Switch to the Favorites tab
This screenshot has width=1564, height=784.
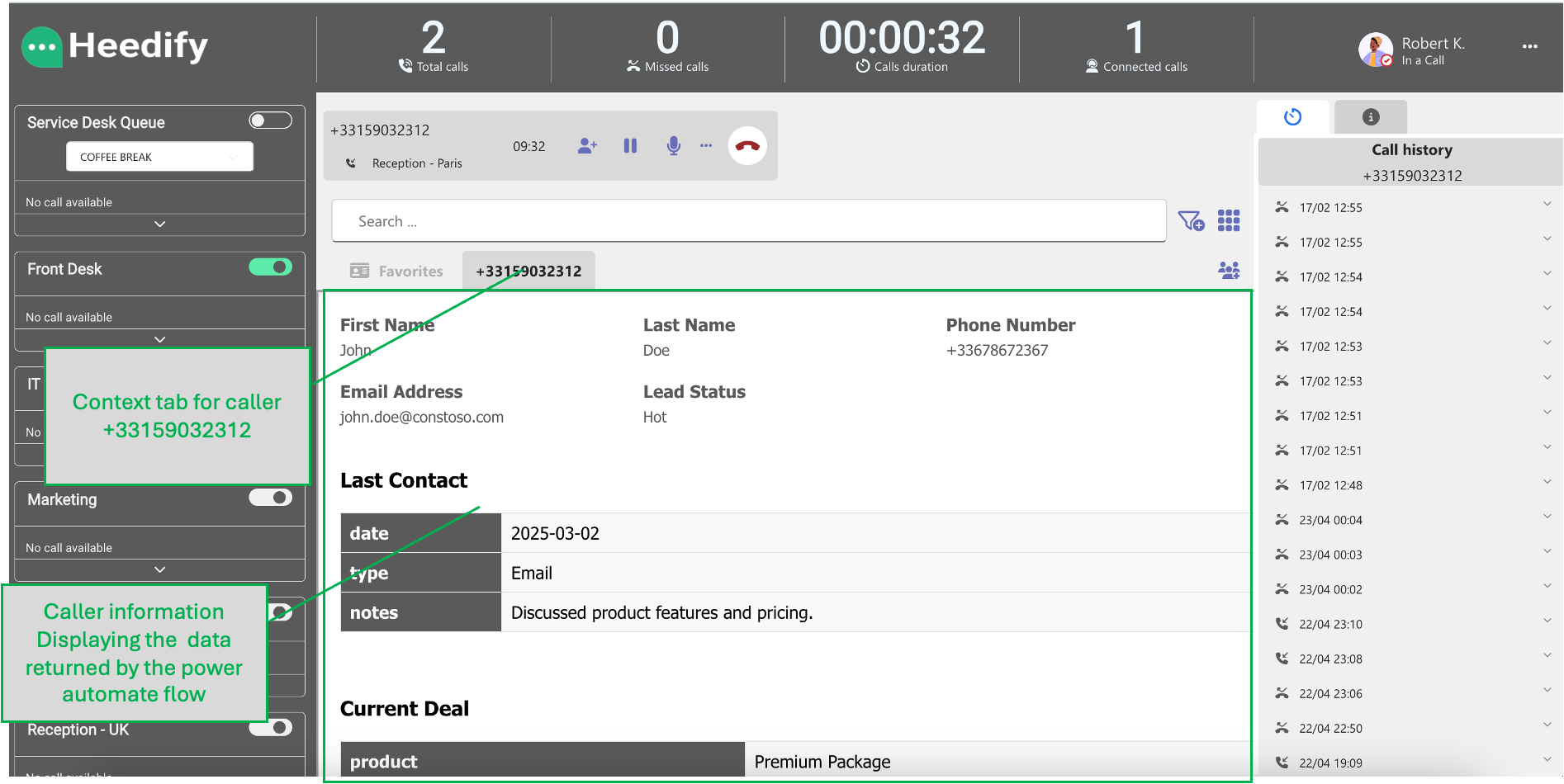tap(396, 272)
